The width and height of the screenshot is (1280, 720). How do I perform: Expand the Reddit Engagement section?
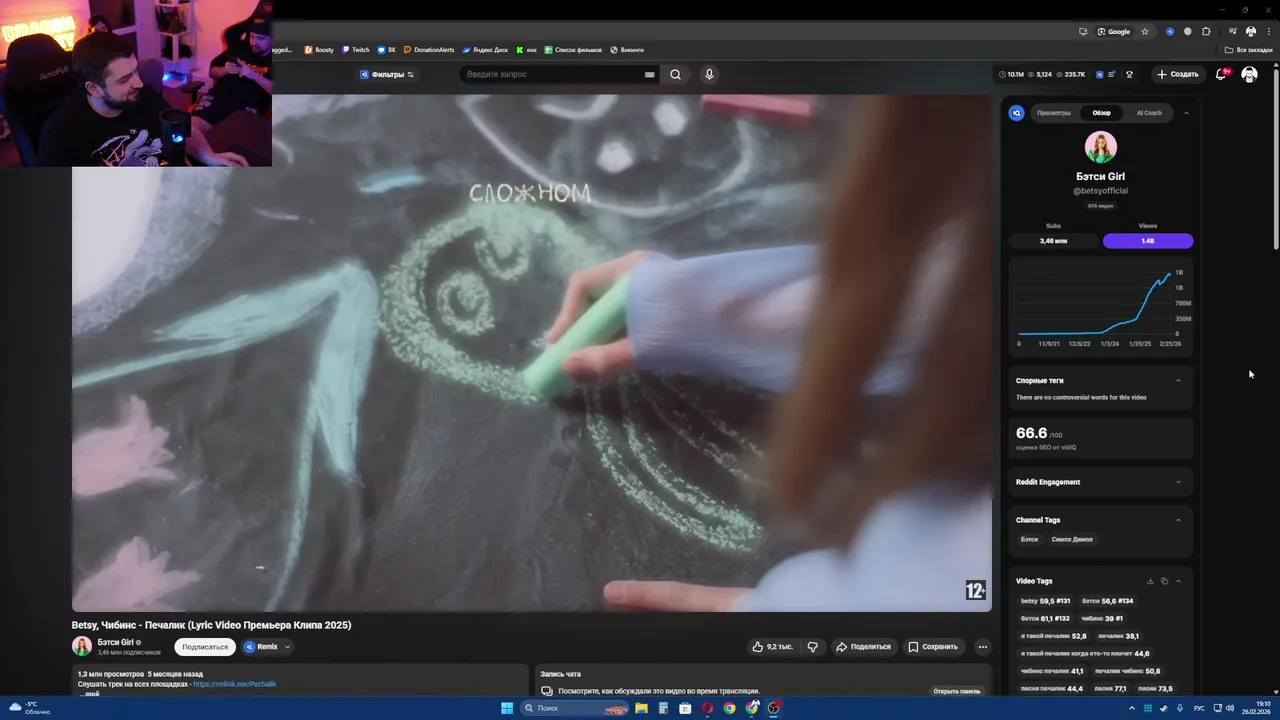tap(1178, 482)
